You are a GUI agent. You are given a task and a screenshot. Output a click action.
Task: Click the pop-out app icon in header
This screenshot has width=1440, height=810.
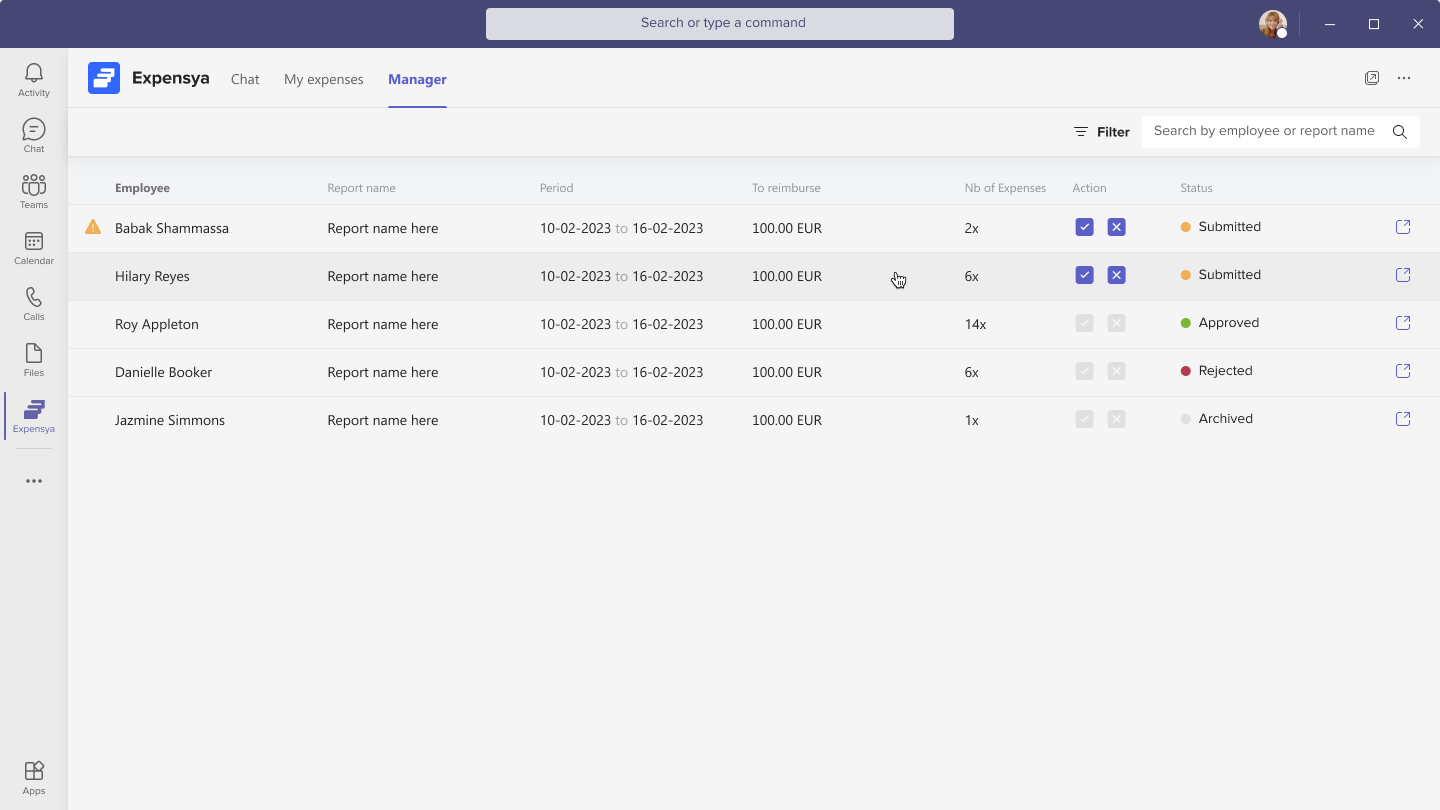[1372, 78]
